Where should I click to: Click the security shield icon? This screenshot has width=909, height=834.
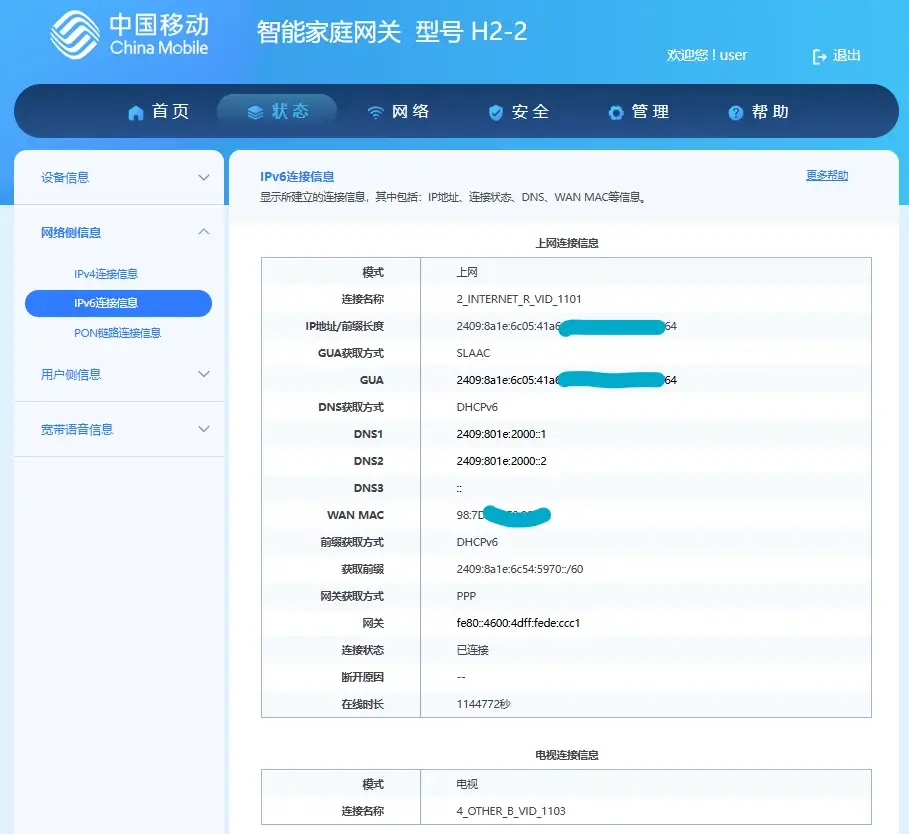495,113
